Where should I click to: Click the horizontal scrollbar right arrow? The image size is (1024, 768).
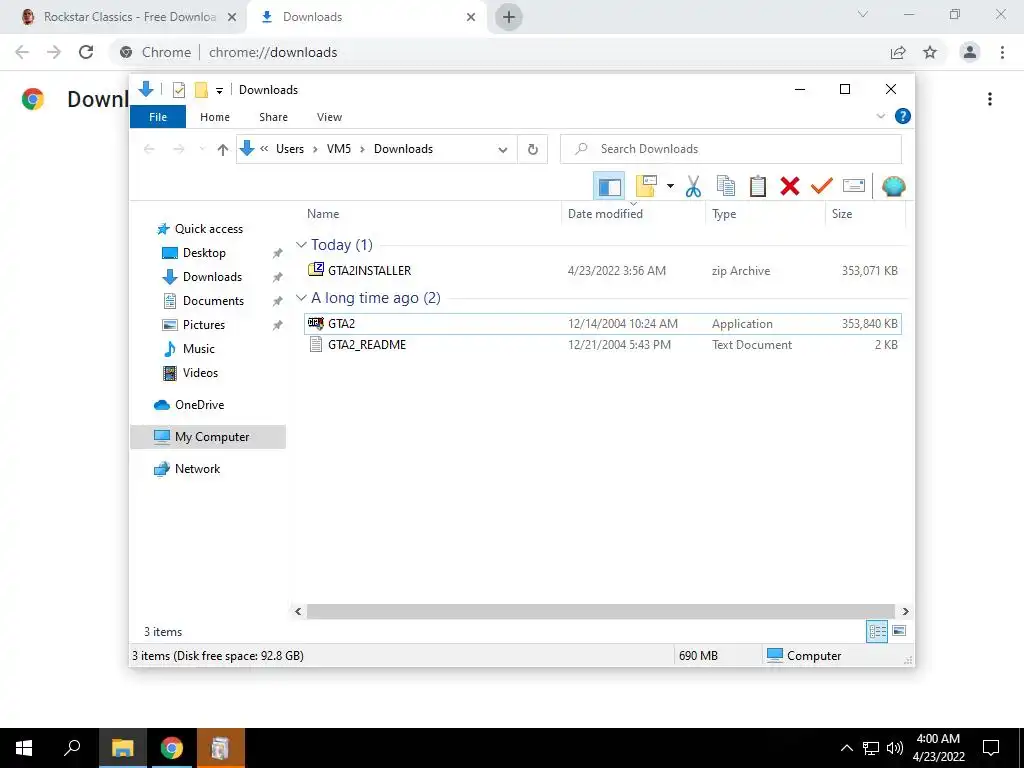[x=905, y=611]
